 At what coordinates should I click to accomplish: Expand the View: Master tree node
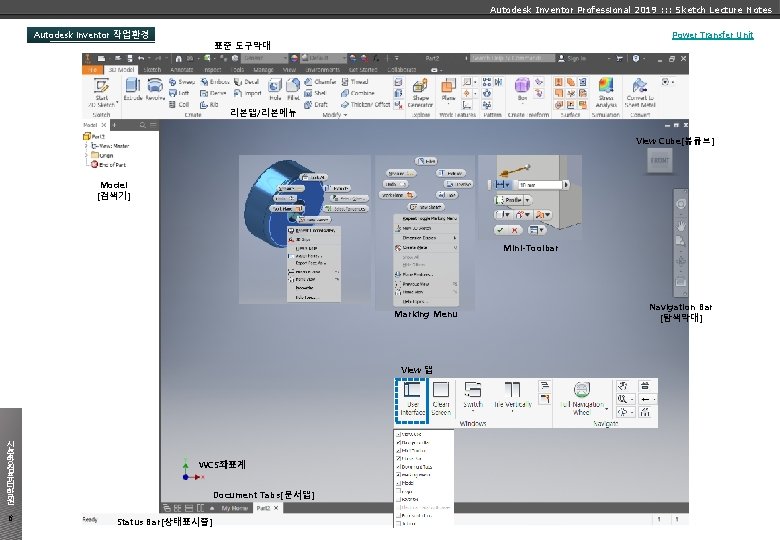coord(87,146)
